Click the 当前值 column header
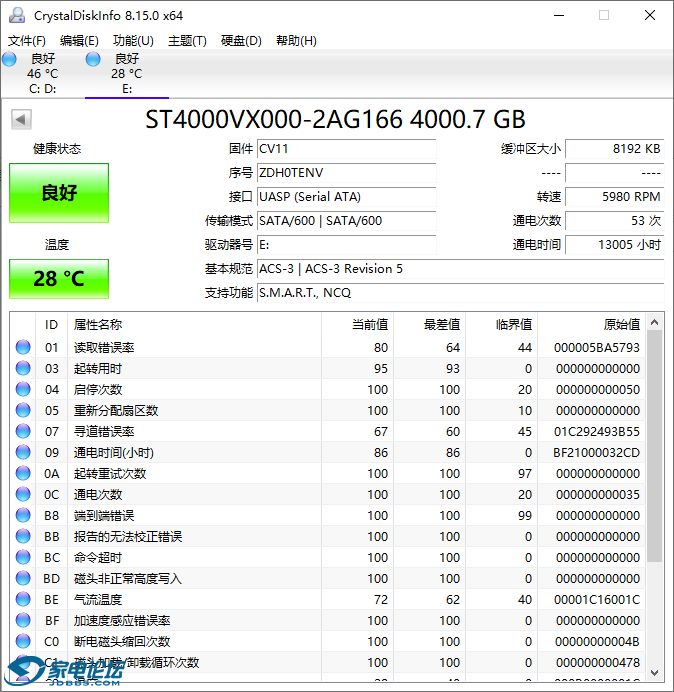This screenshot has height=692, width=674. (358, 325)
